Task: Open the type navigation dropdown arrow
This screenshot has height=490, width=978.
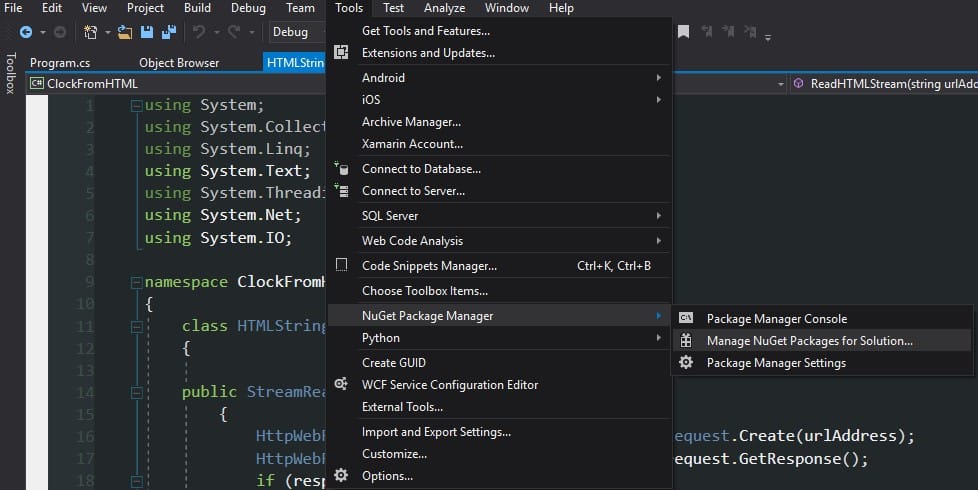Action: point(780,84)
